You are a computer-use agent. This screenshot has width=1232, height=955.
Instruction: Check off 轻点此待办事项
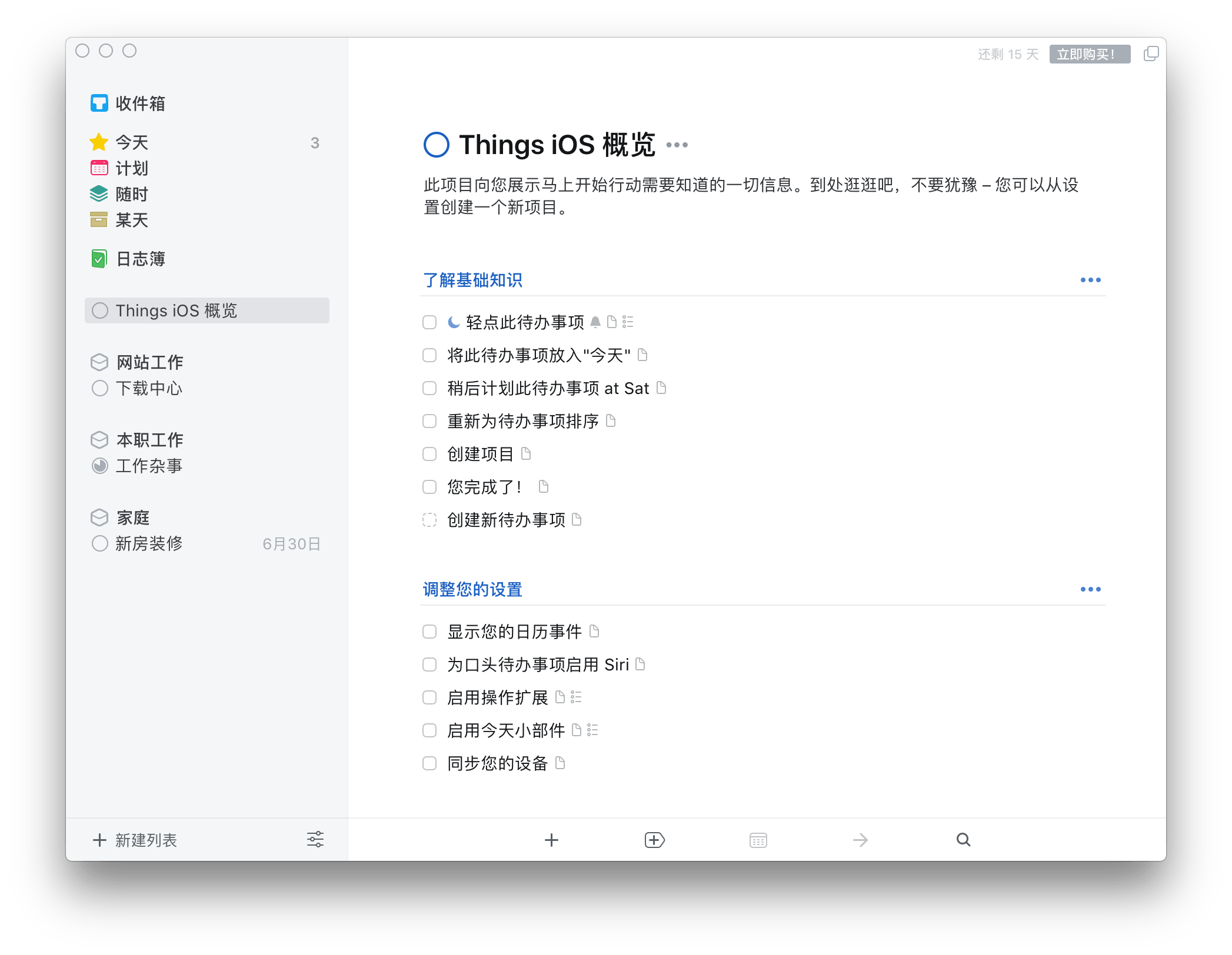pyautogui.click(x=429, y=322)
